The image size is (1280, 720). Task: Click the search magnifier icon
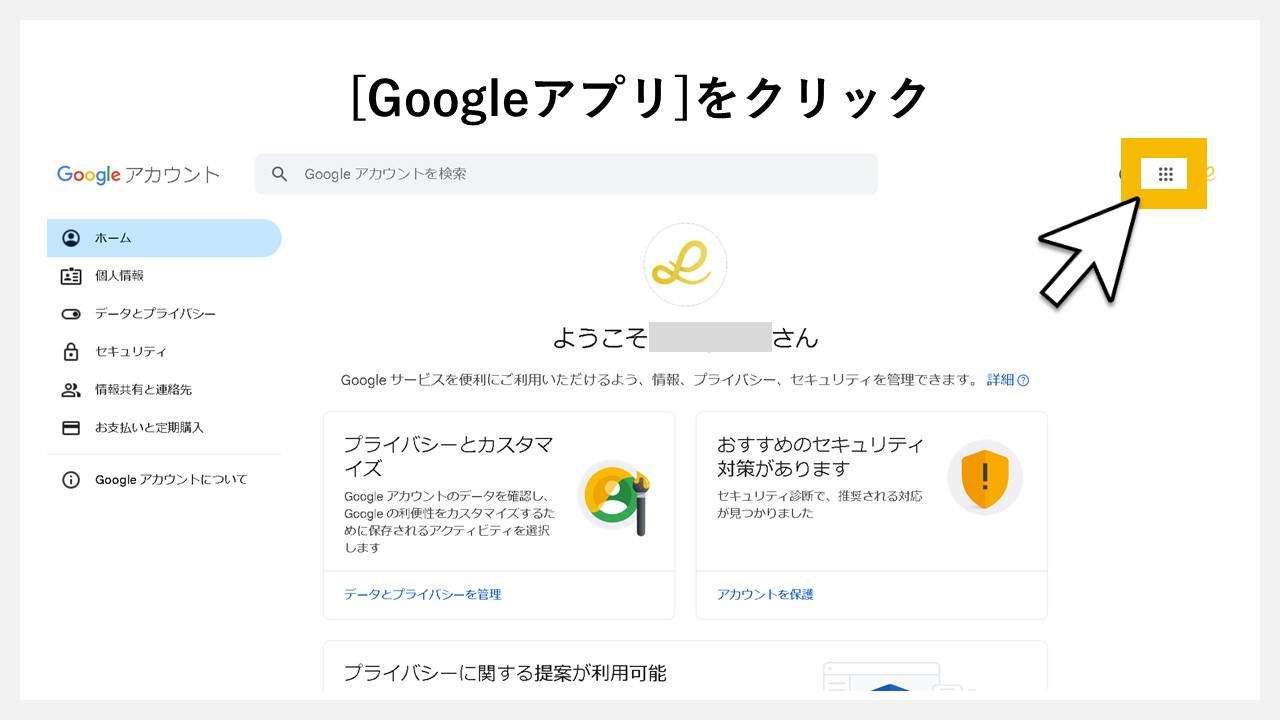[x=280, y=173]
